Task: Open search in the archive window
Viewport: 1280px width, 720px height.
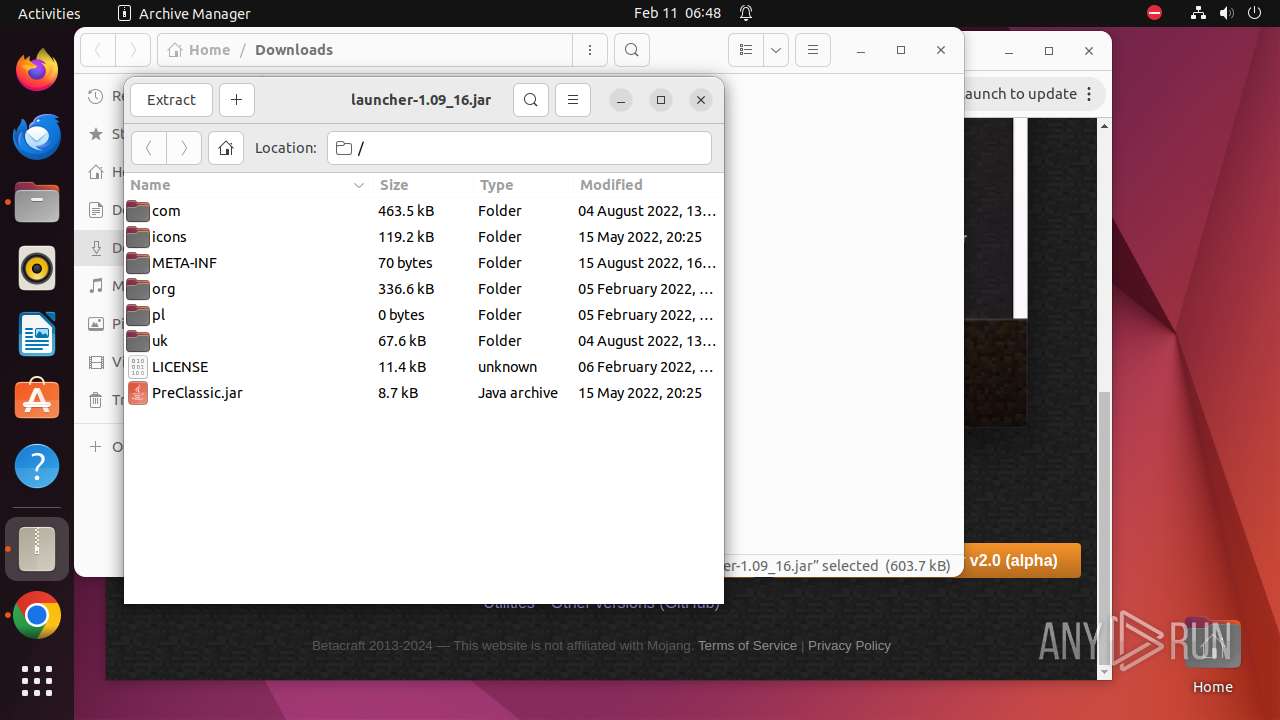Action: [531, 100]
